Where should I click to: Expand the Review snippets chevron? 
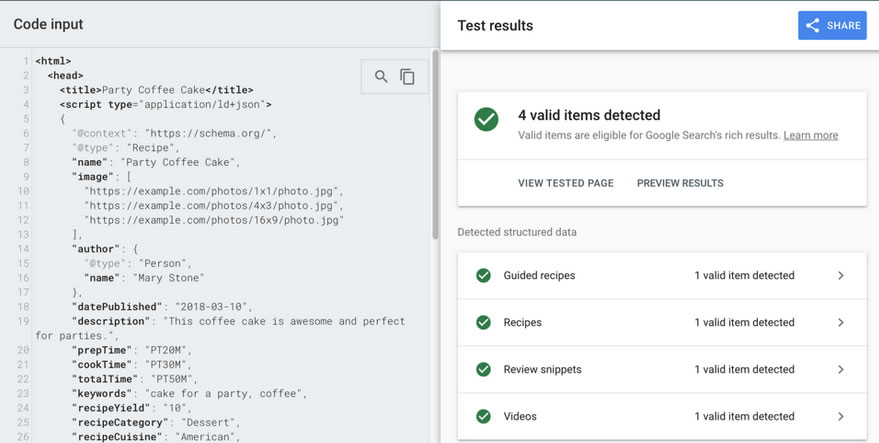click(x=841, y=369)
